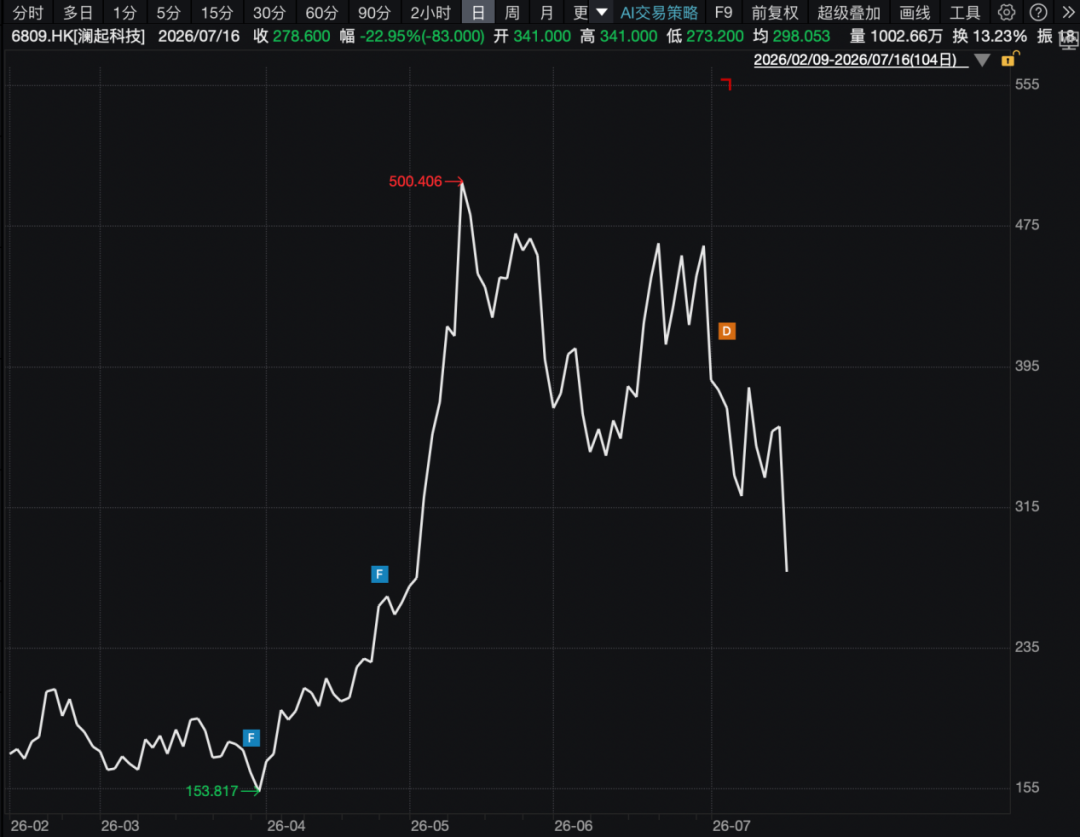Click the blue F marker near 26-05
The height and width of the screenshot is (837, 1080).
pos(380,574)
